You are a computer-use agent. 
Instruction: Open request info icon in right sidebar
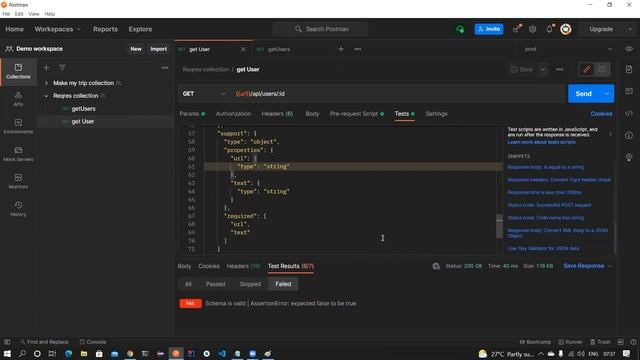(x=629, y=135)
